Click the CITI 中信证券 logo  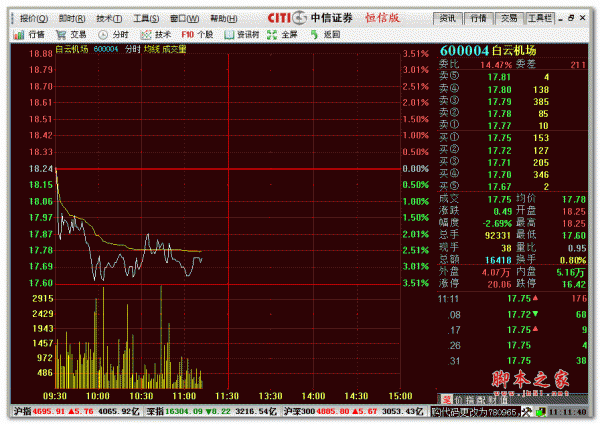point(310,18)
